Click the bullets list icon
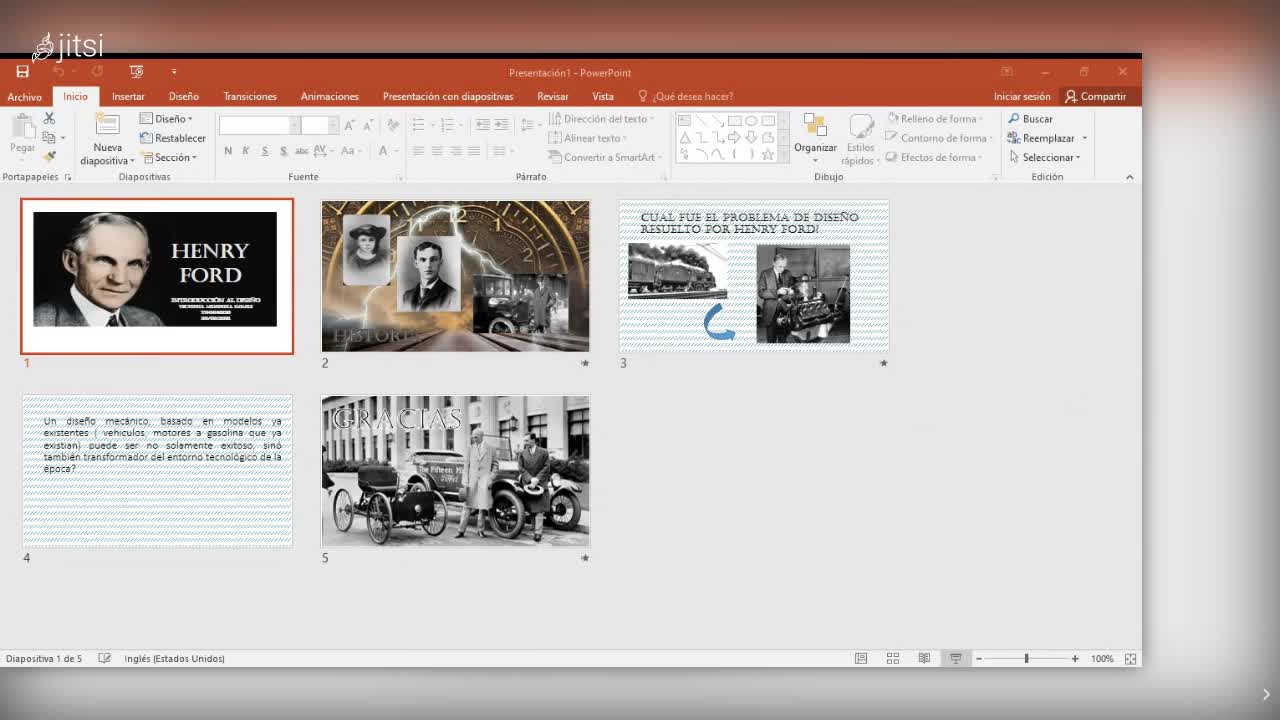1280x720 pixels. (x=418, y=125)
